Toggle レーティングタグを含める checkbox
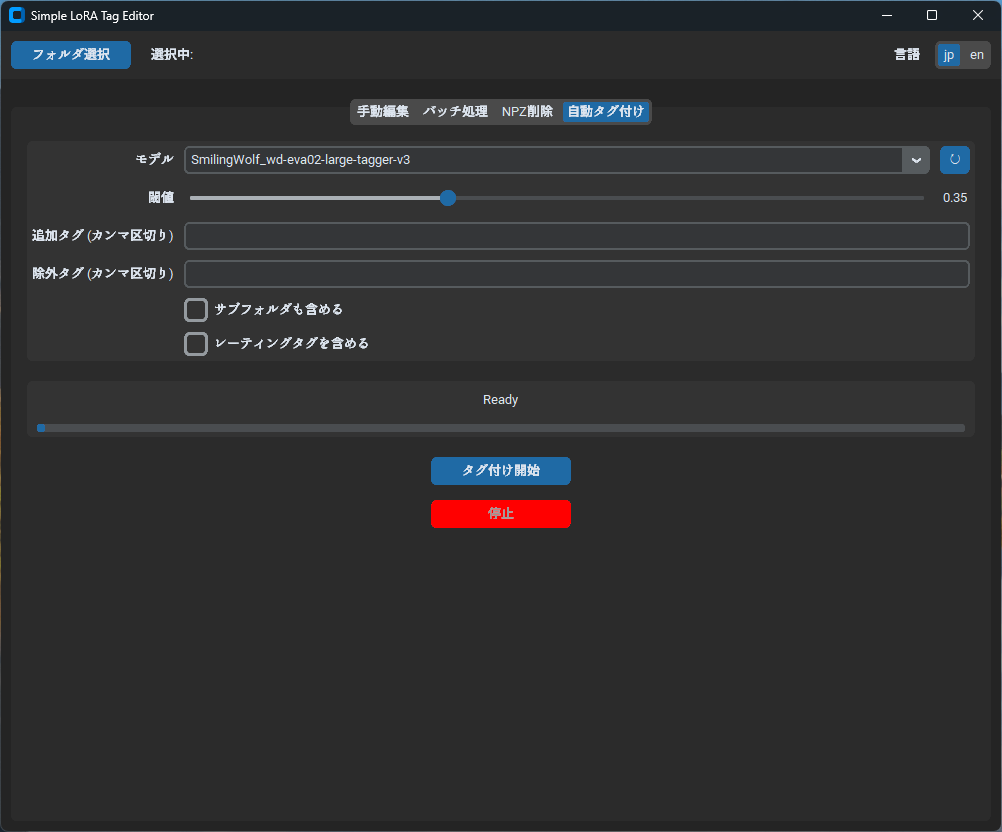The height and width of the screenshot is (832, 1002). [x=196, y=344]
